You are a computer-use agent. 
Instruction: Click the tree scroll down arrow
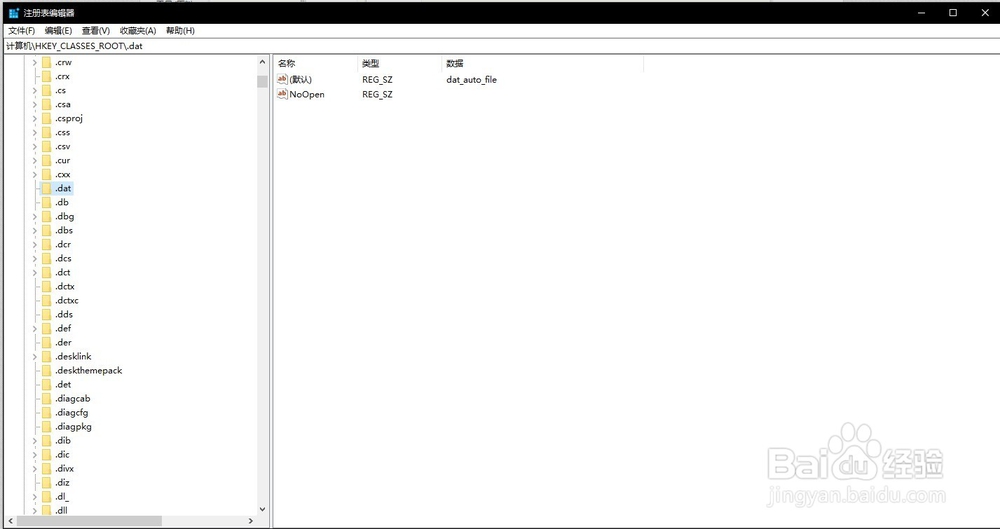(x=262, y=509)
